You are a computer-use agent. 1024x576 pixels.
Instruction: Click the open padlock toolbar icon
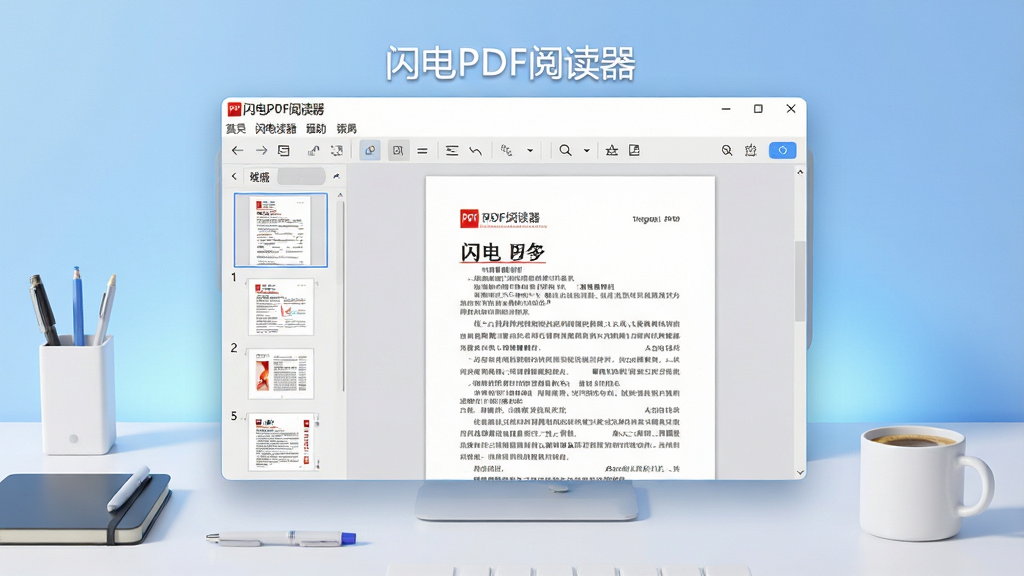click(x=313, y=151)
